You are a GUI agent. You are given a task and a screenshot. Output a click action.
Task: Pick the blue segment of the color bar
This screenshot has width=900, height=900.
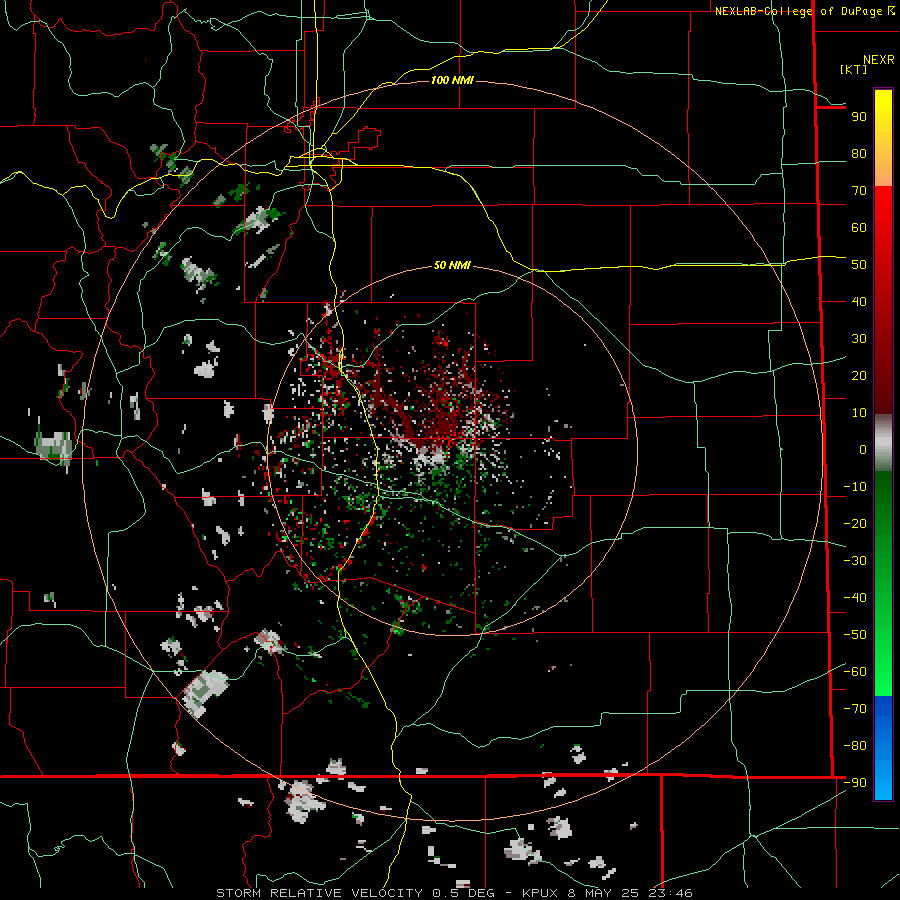883,748
